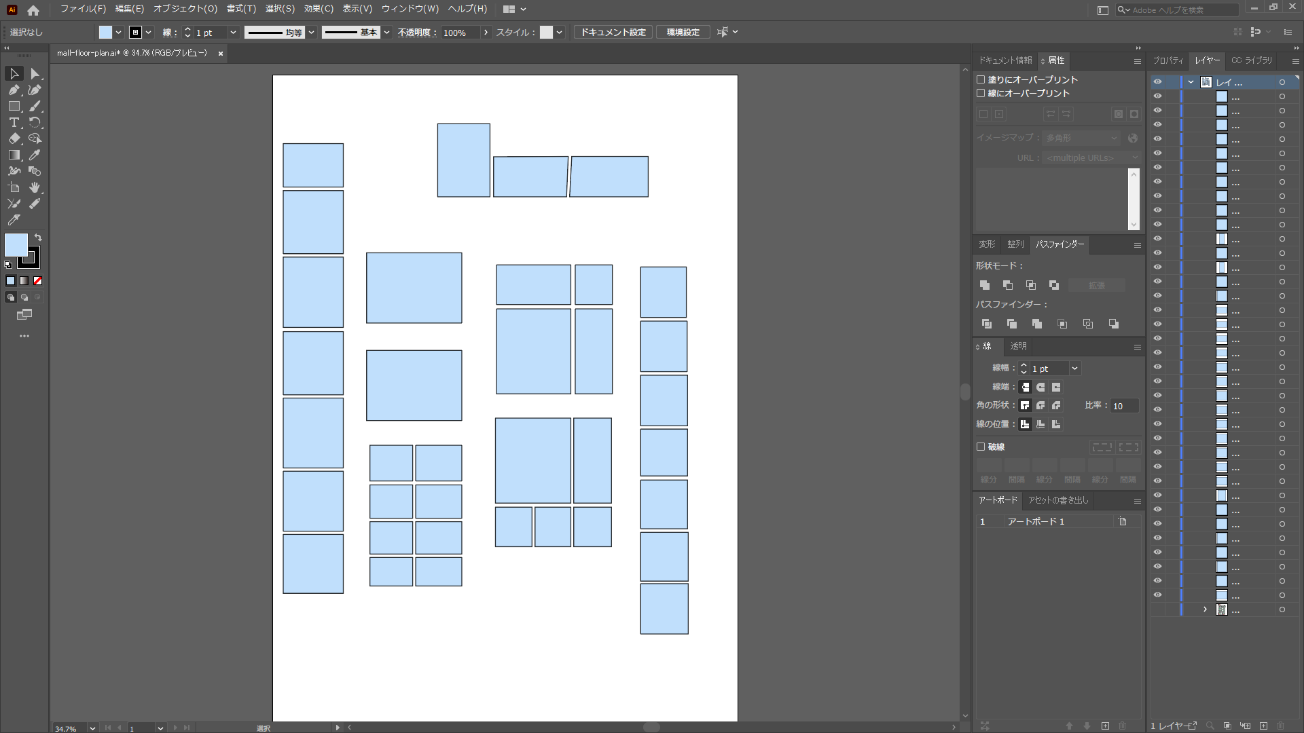Pick the Type tool

coord(14,123)
